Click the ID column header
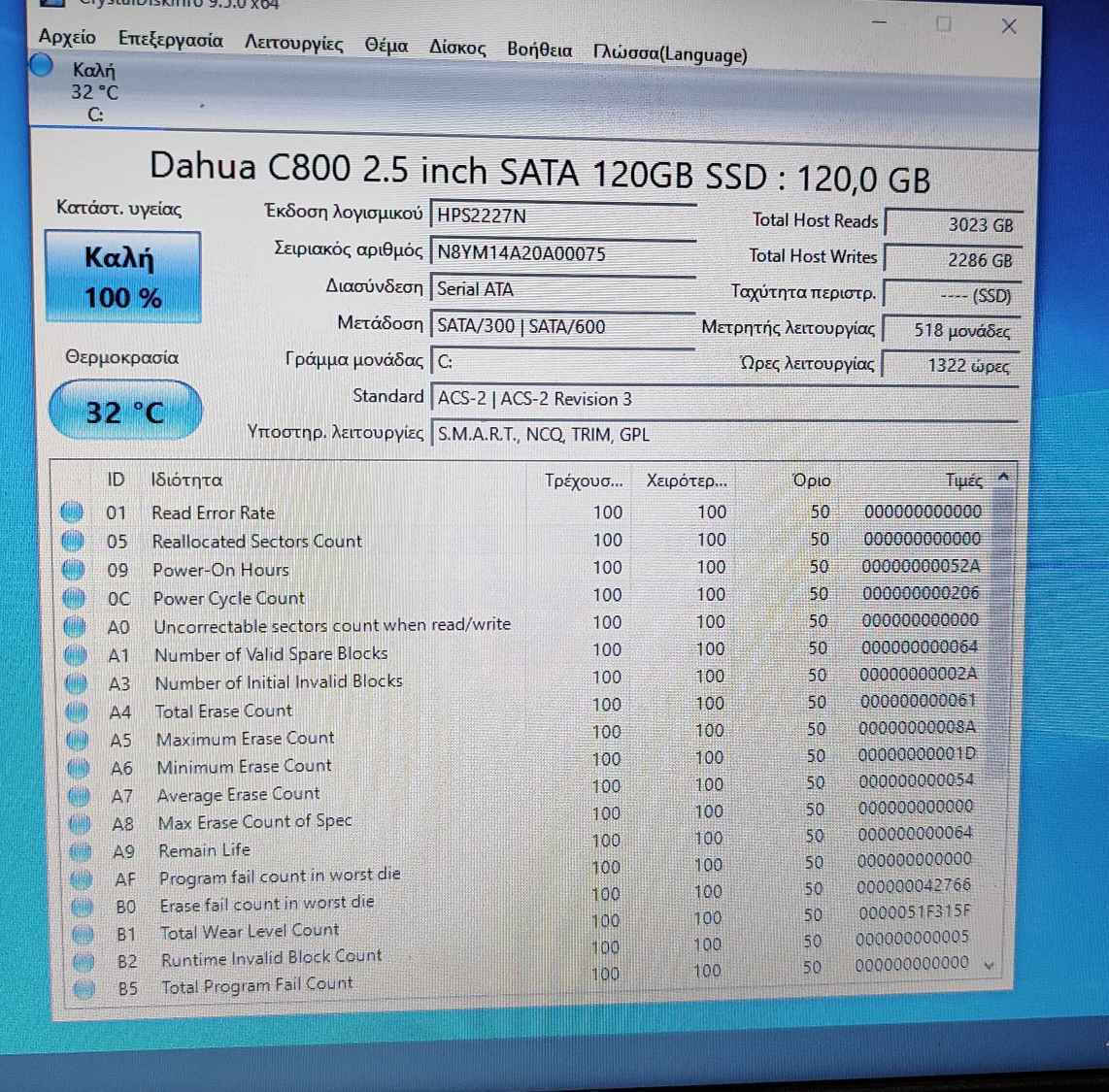 [x=116, y=480]
